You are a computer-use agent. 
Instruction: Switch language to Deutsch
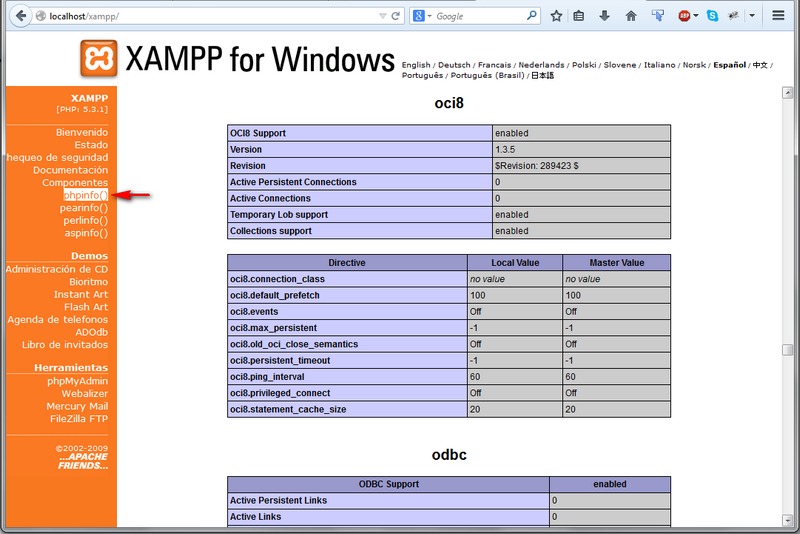pyautogui.click(x=454, y=65)
